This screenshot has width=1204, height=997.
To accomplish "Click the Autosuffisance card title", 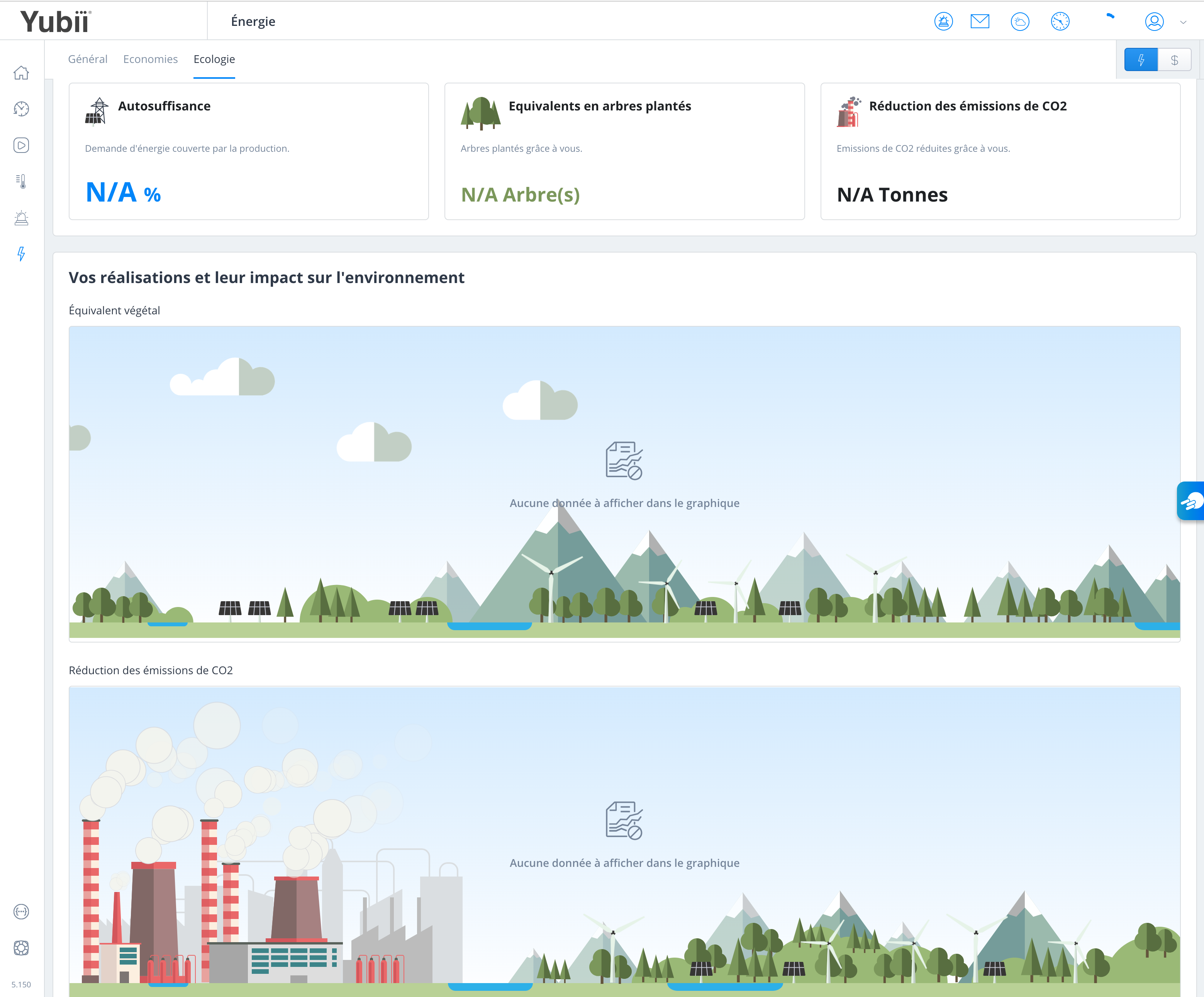I will pyautogui.click(x=164, y=106).
